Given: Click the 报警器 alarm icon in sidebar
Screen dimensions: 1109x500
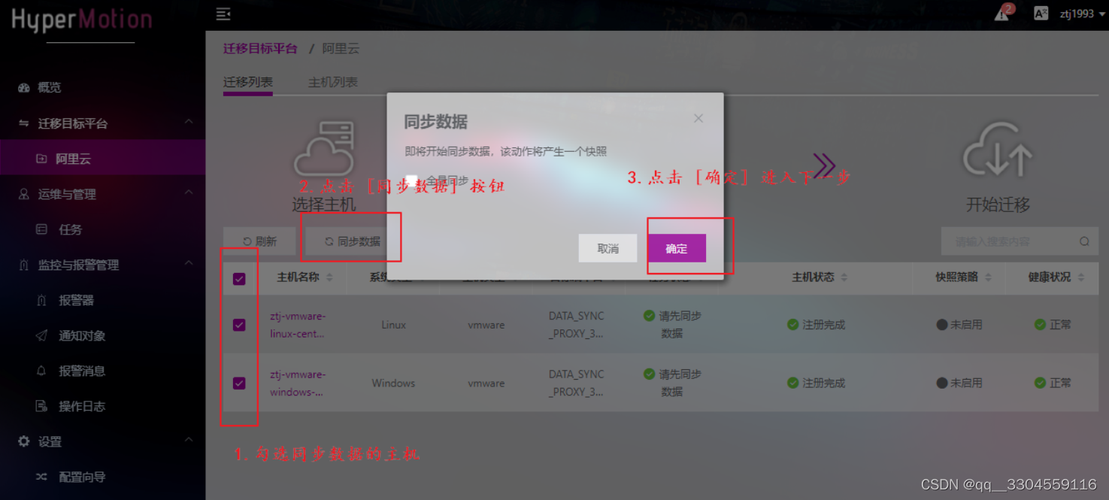Looking at the screenshot, I should tap(42, 301).
